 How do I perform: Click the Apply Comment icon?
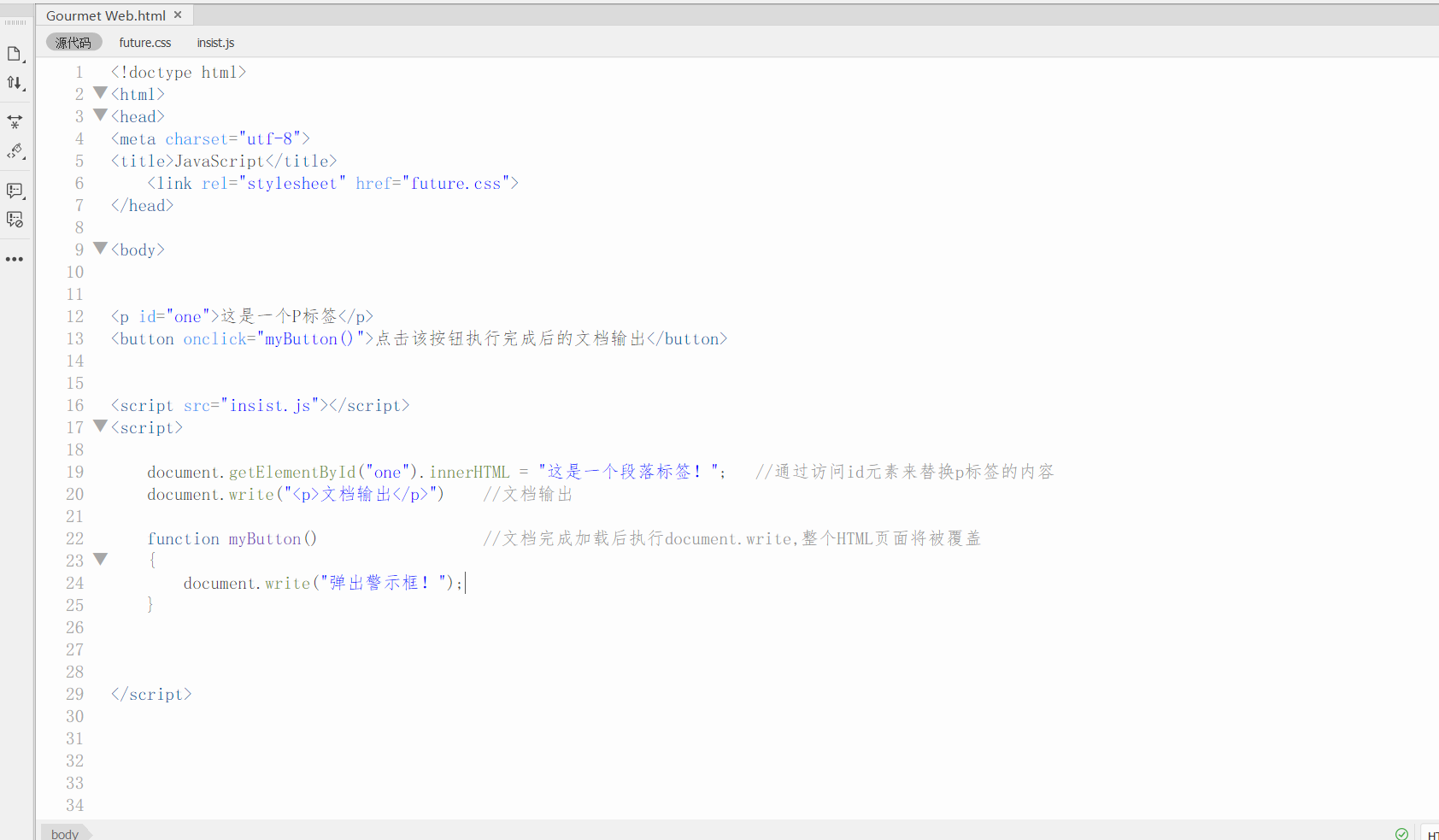coord(15,191)
